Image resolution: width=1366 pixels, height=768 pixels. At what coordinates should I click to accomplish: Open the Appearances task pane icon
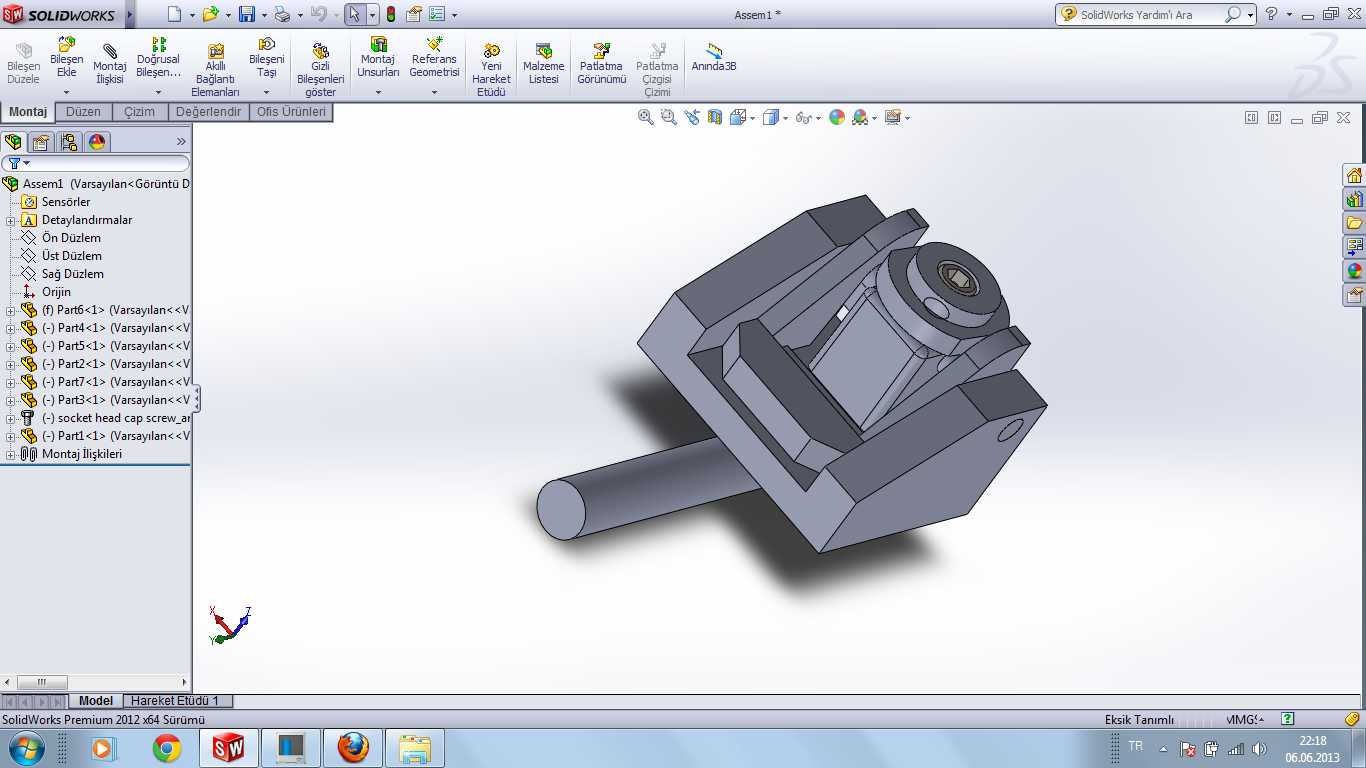pos(1355,271)
